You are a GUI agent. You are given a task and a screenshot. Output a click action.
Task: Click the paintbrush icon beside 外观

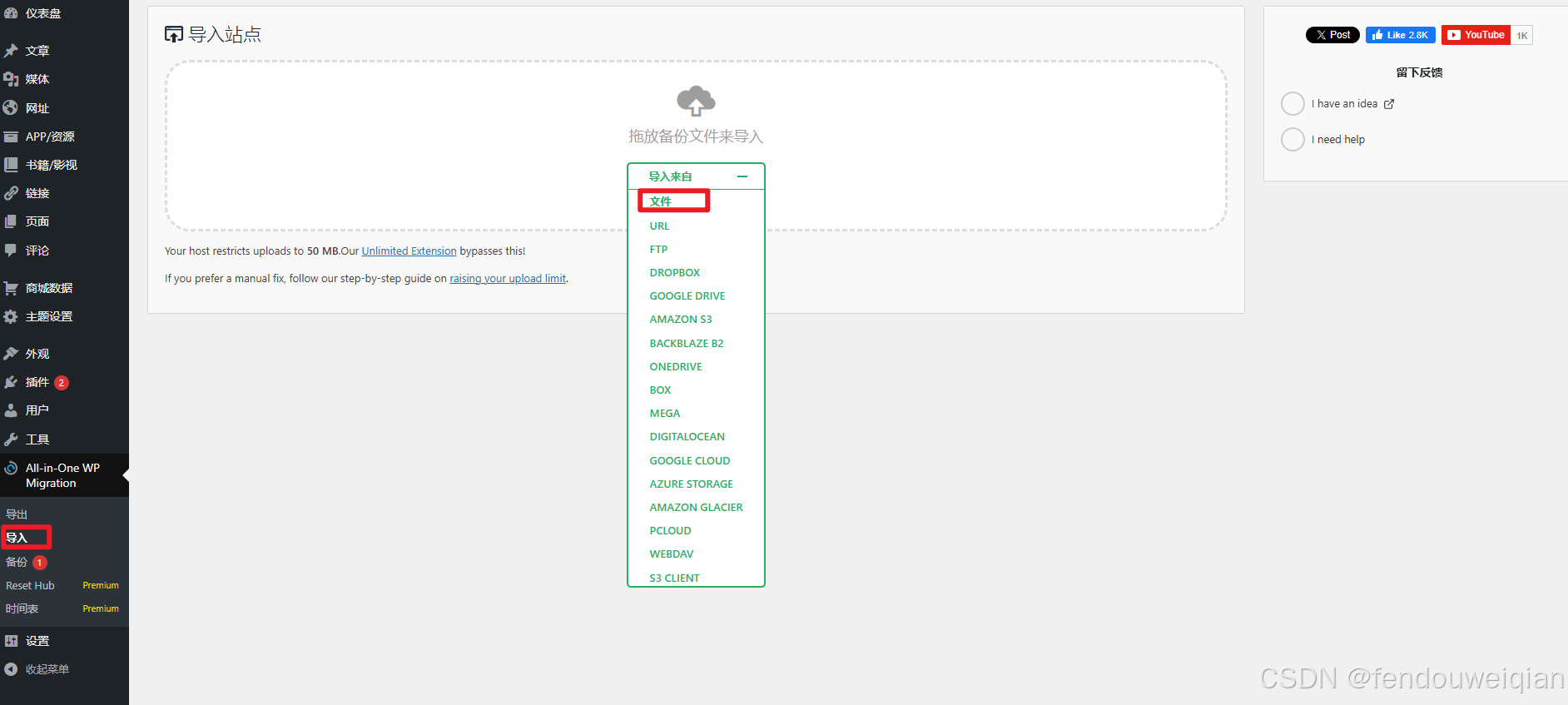click(x=11, y=354)
